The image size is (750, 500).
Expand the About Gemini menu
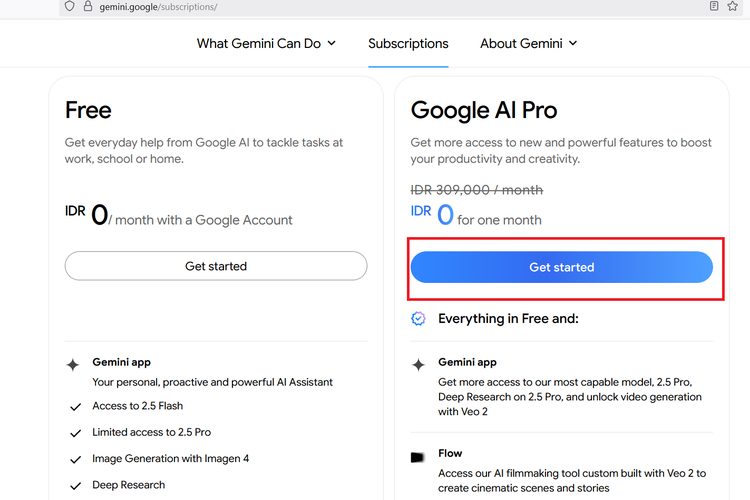[529, 44]
